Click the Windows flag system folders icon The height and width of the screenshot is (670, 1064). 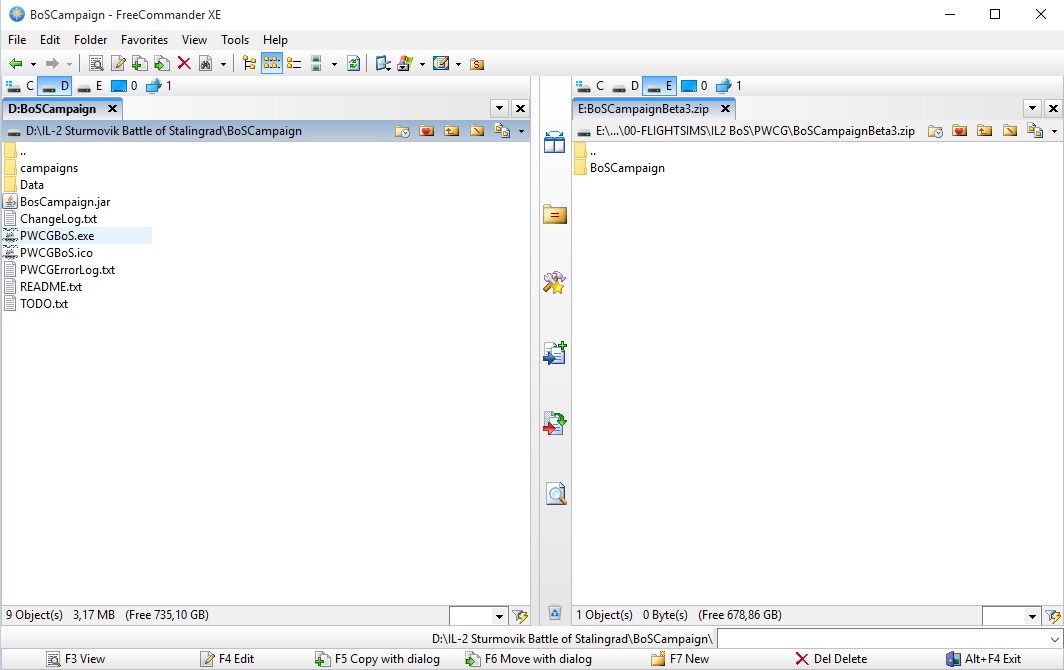click(x=405, y=64)
